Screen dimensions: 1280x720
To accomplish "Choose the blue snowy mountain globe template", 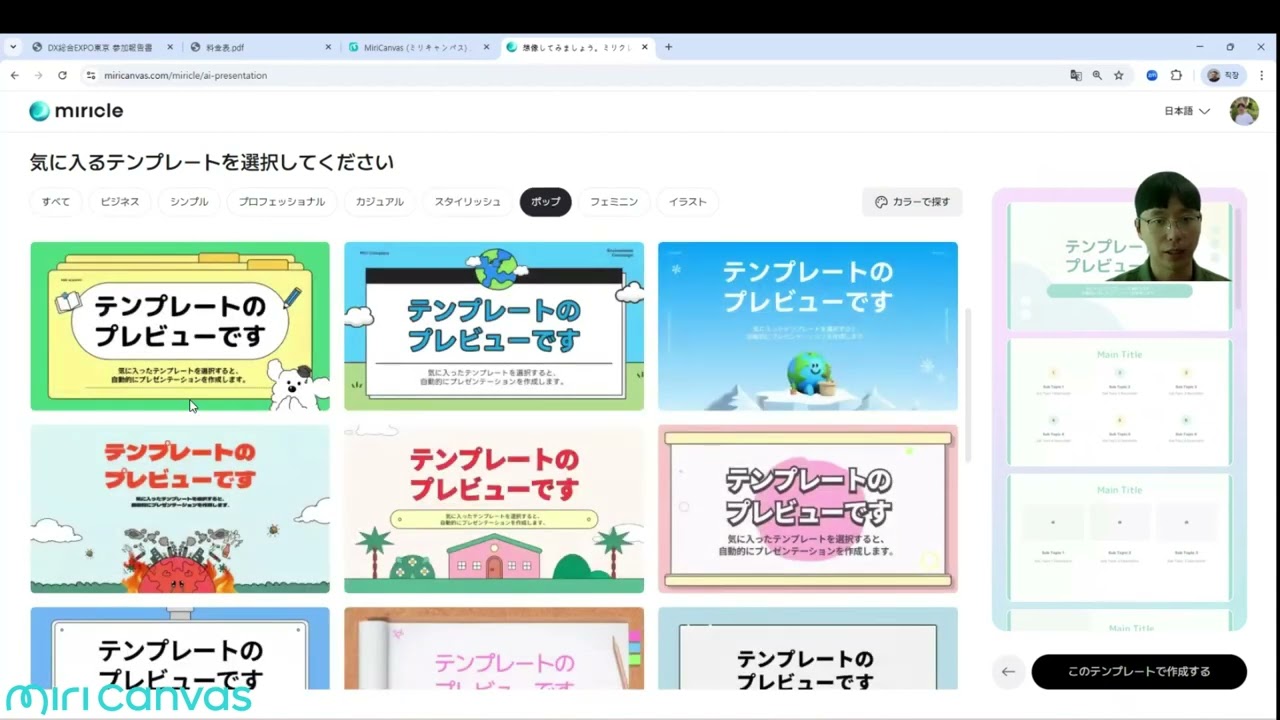I will tap(808, 326).
